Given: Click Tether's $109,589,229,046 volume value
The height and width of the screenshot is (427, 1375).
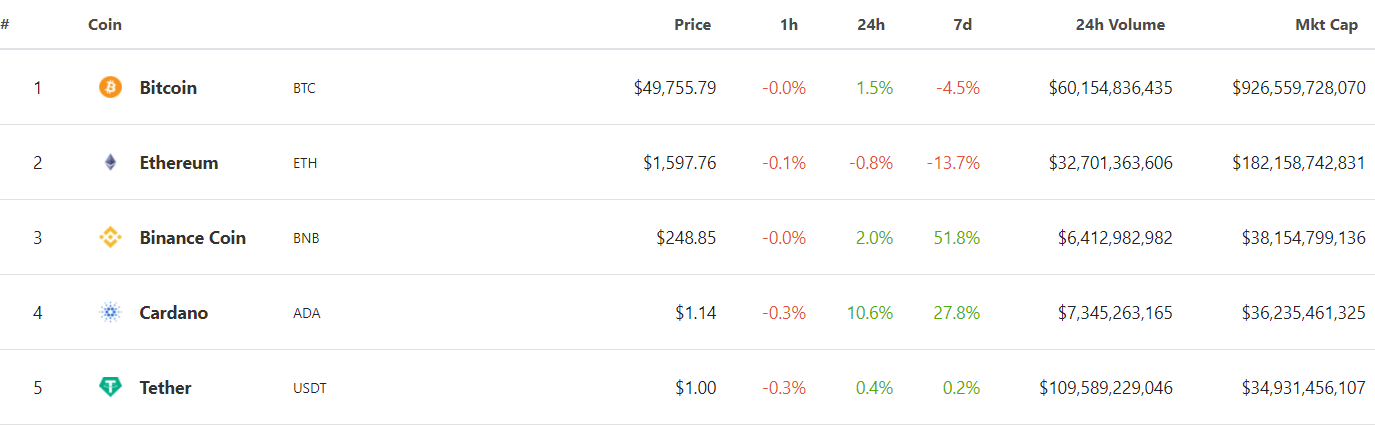Looking at the screenshot, I should point(1105,388).
